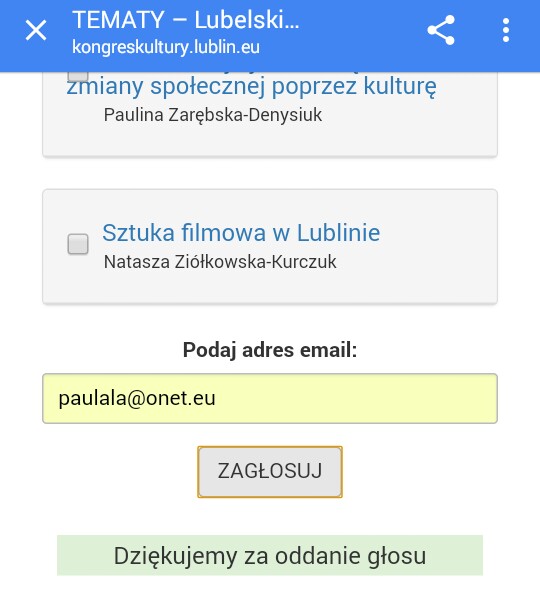The image size is (540, 590).
Task: Open the Sztuka filmowa w Lublinie link
Action: coord(241,233)
